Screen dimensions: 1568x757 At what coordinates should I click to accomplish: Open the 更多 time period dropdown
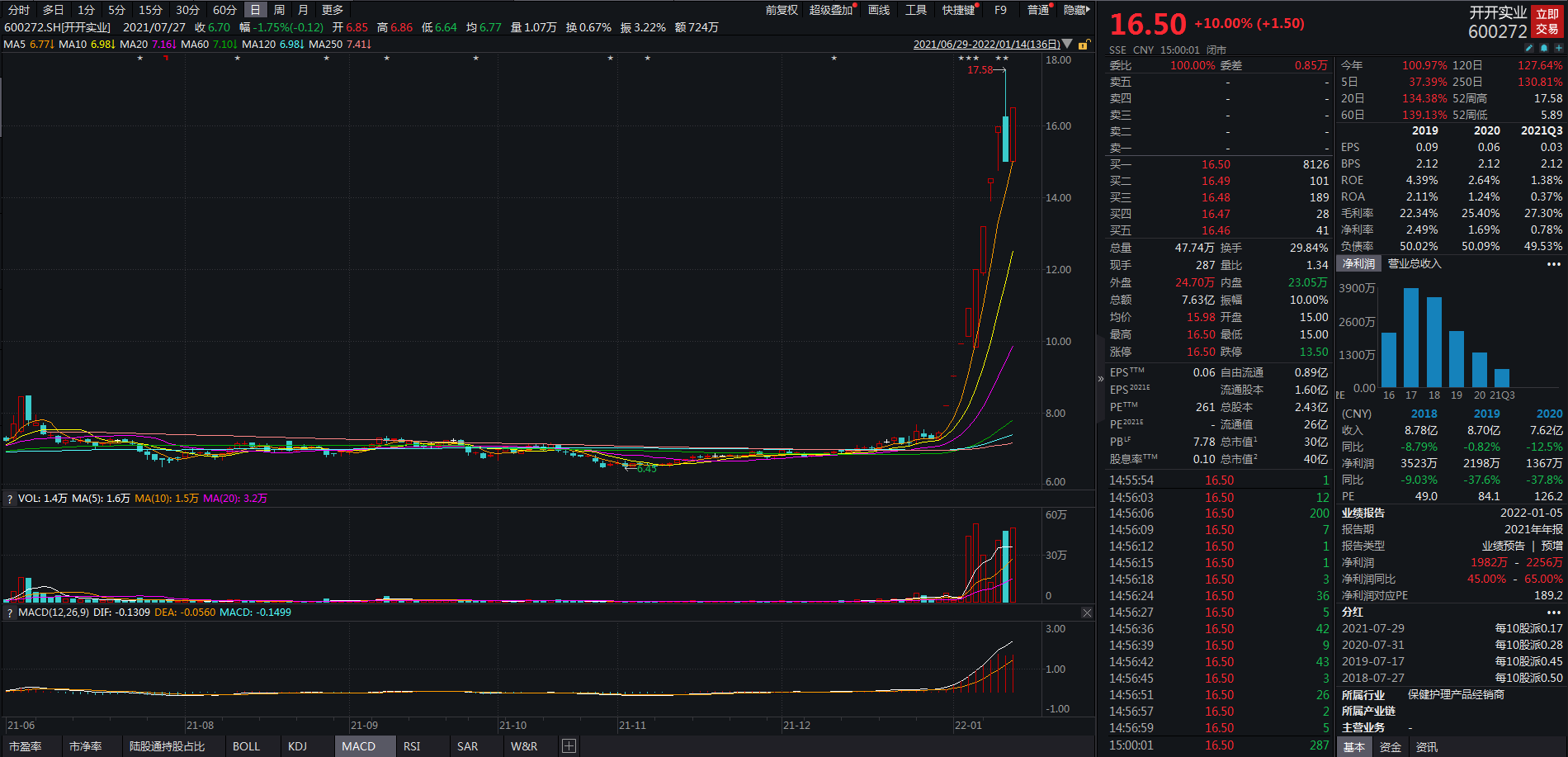pos(333,10)
